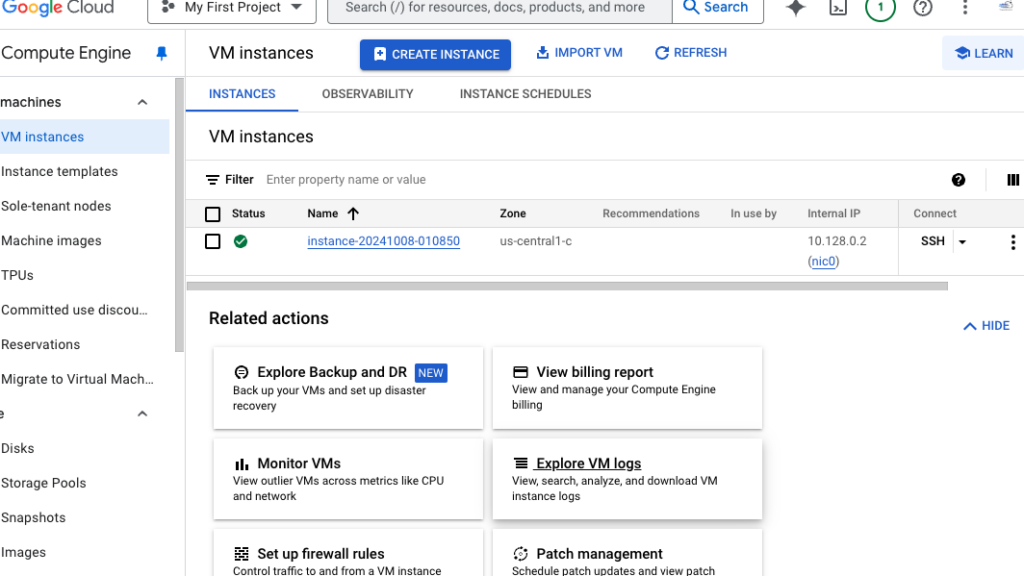Hide the Related actions section

pos(986,326)
